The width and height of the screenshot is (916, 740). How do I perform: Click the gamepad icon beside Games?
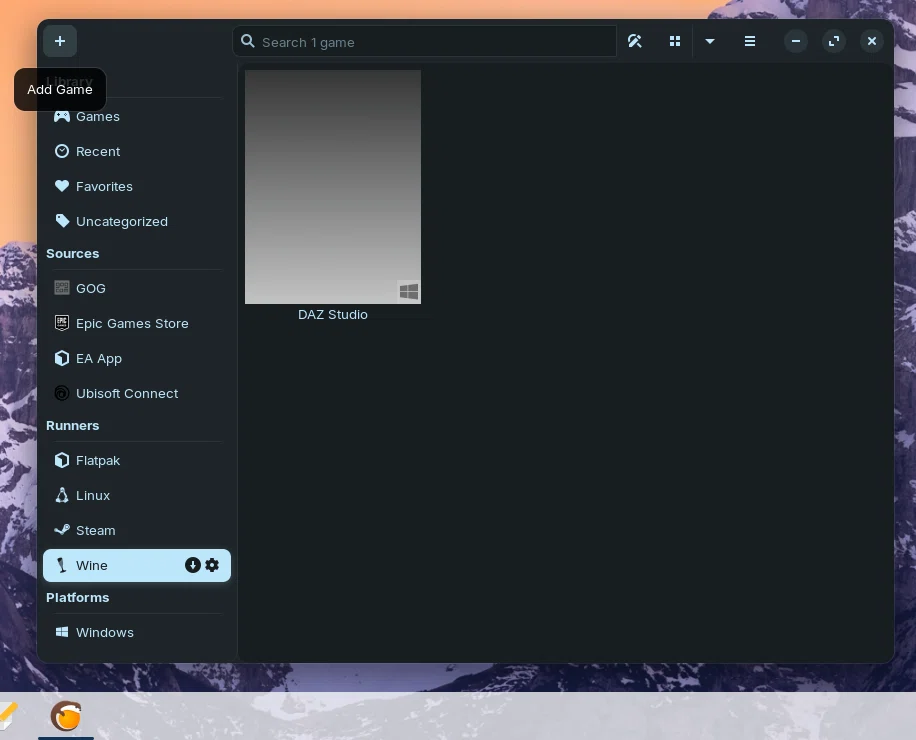point(62,116)
